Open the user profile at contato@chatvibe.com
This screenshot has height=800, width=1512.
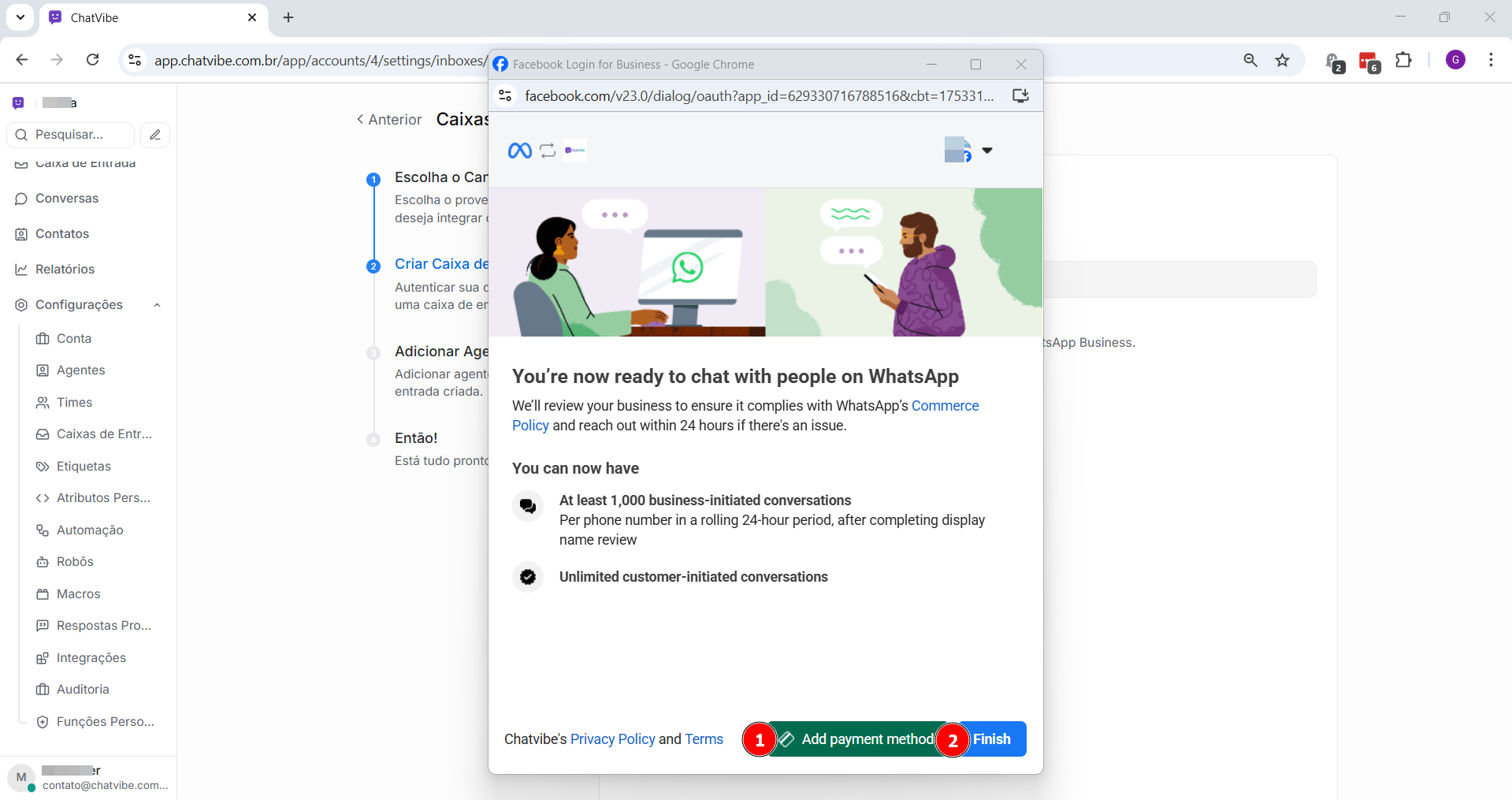coord(88,778)
